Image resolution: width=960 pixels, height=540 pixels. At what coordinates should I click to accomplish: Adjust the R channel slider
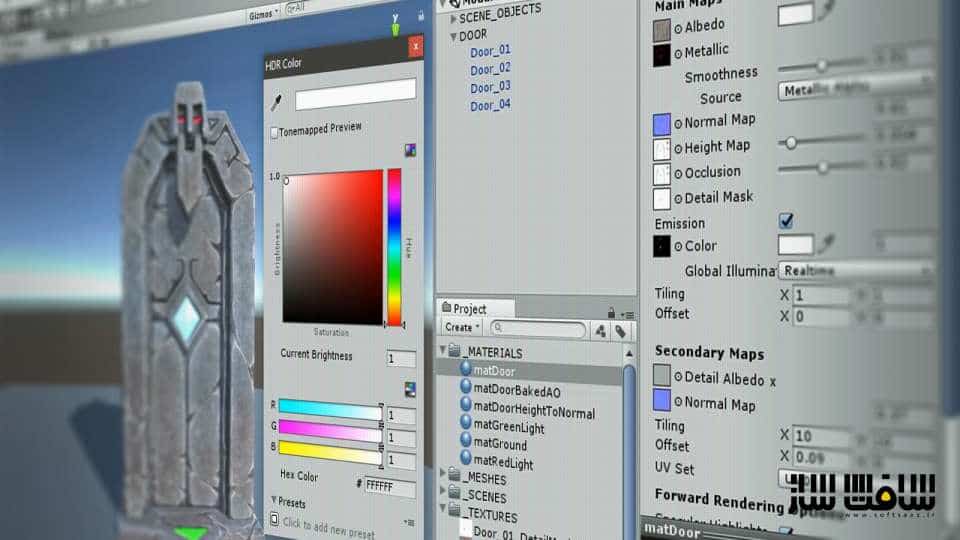point(330,410)
